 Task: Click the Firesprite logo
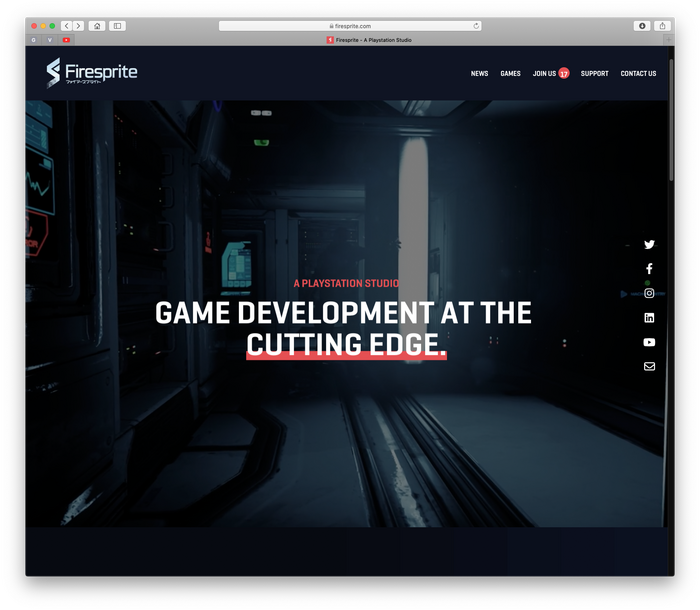pos(92,73)
